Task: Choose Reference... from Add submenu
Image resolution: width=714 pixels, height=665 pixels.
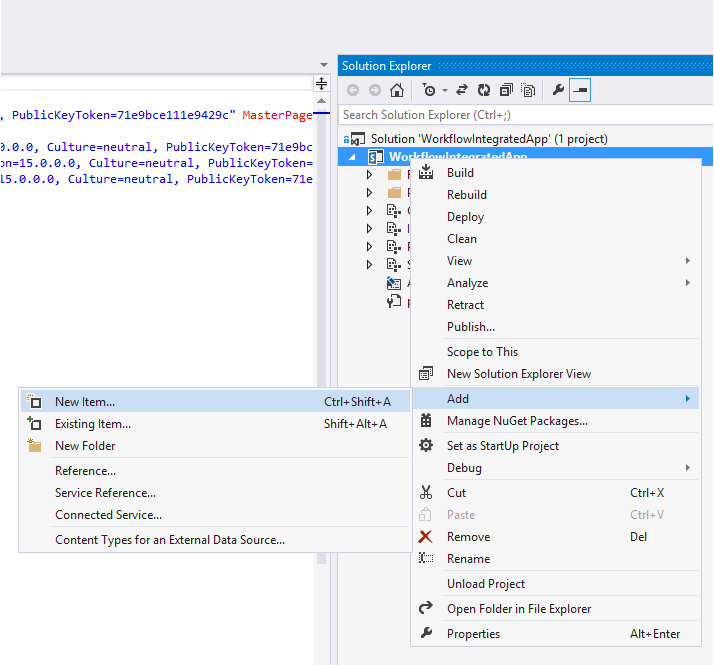Action: [x=86, y=471]
